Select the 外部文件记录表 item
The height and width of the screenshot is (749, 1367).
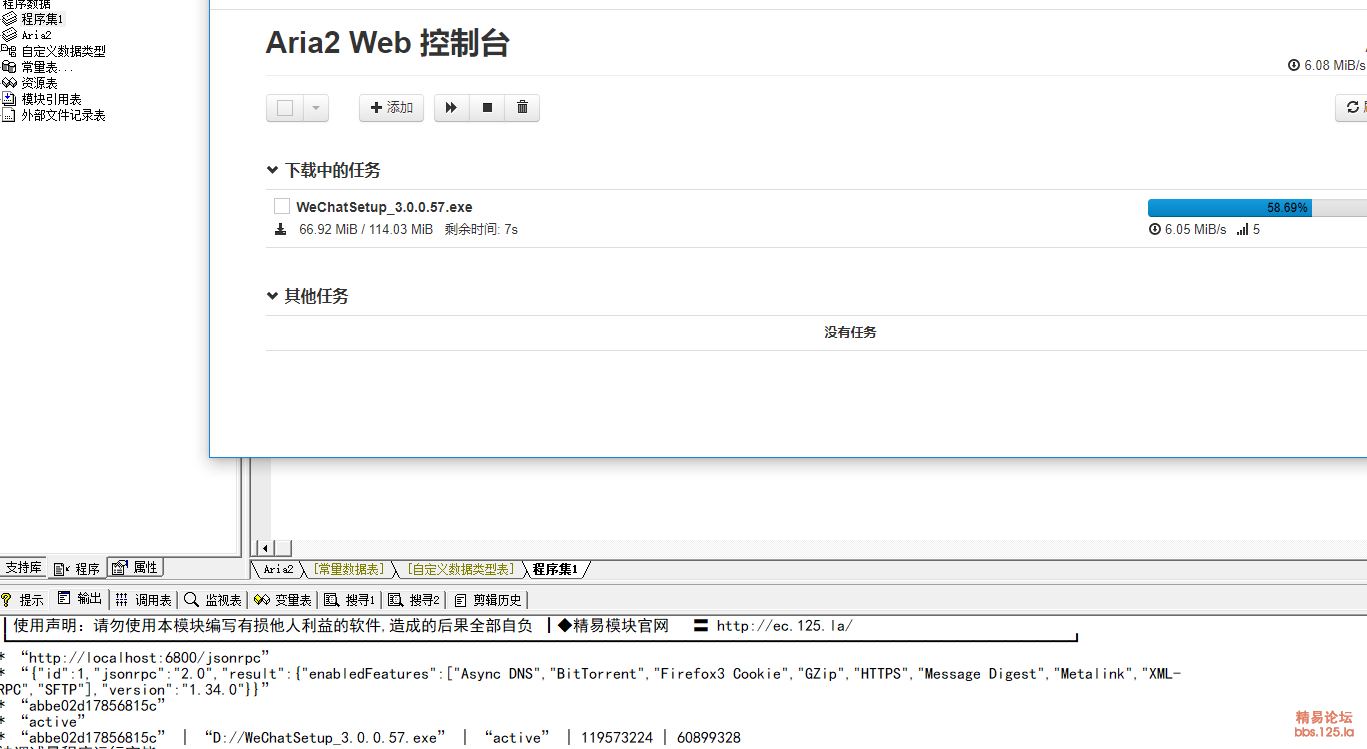click(x=63, y=115)
